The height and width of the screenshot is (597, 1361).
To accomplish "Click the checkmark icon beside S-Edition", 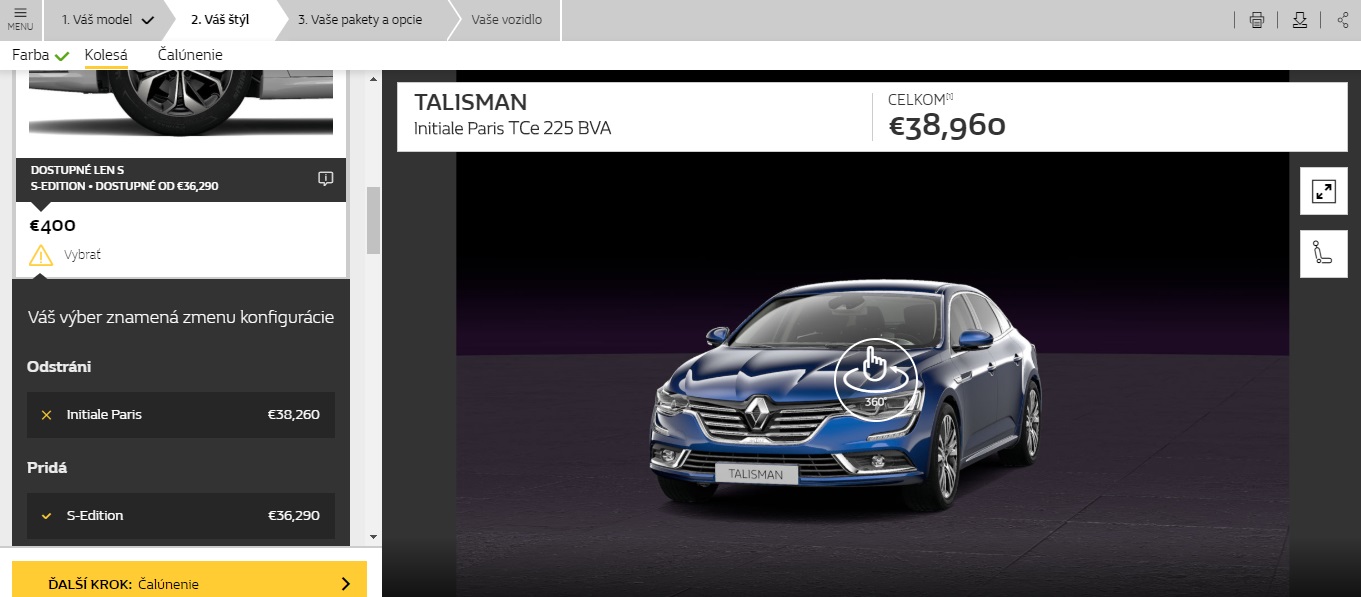I will click(46, 516).
